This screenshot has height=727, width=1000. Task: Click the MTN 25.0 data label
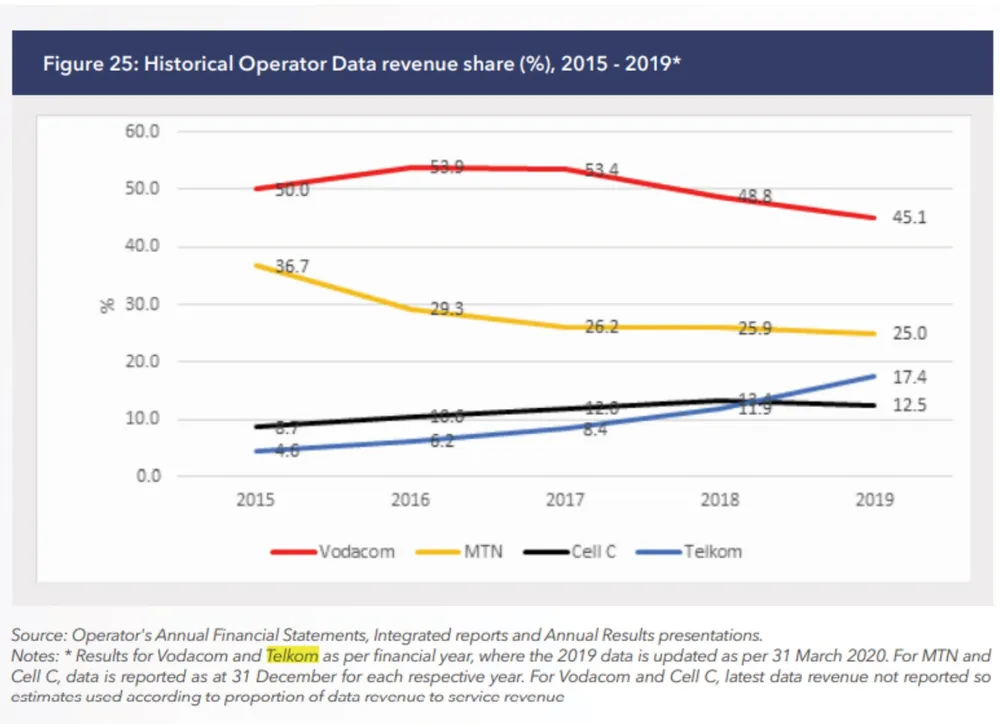(x=909, y=334)
